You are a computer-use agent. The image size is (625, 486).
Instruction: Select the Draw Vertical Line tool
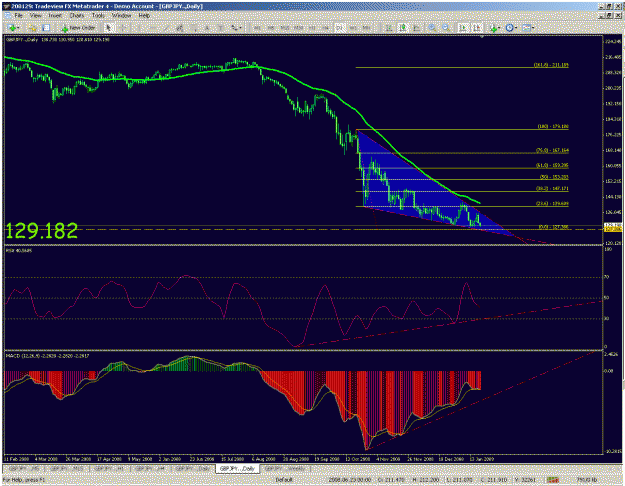[137, 28]
